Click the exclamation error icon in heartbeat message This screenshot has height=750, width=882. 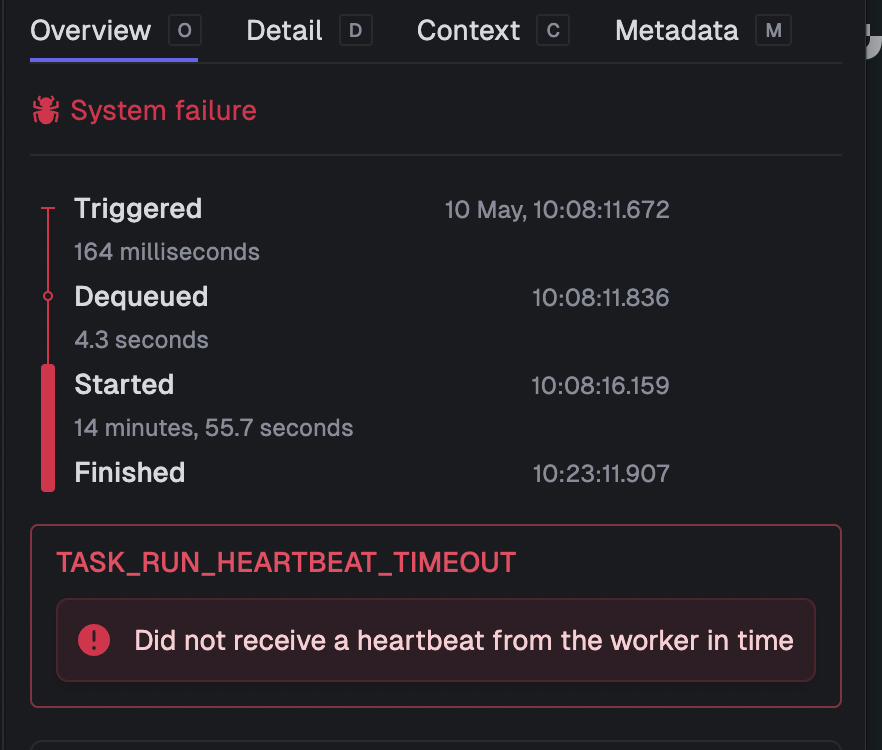(94, 640)
